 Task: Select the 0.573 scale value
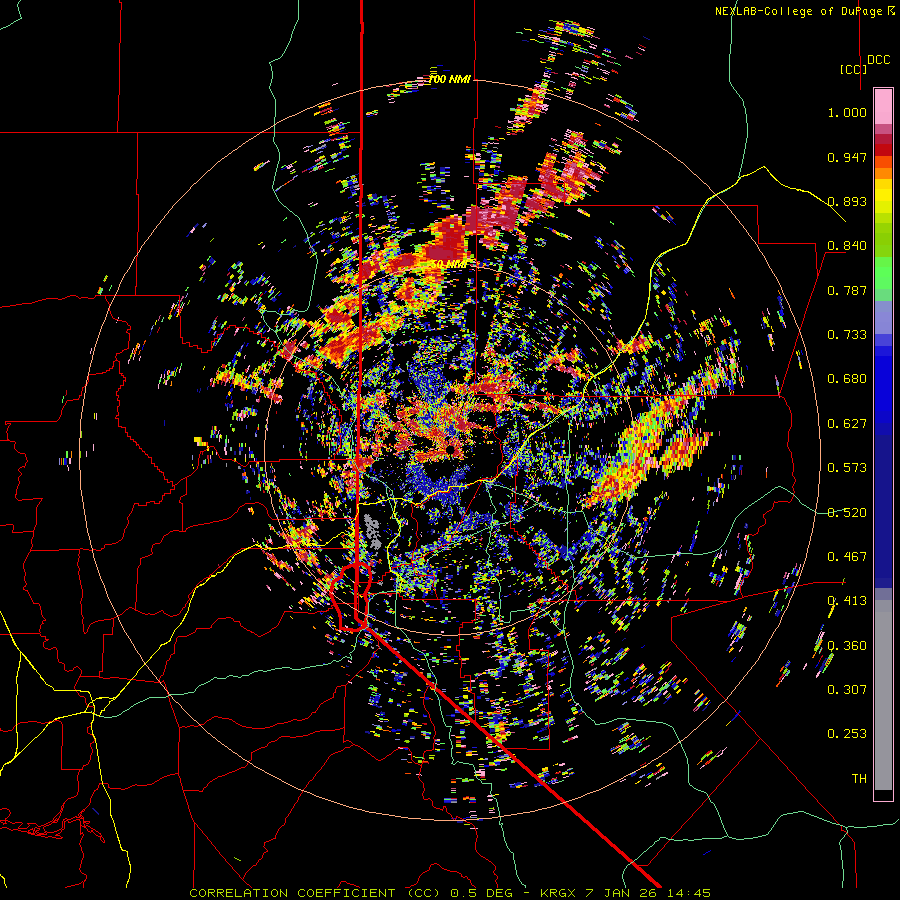847,468
